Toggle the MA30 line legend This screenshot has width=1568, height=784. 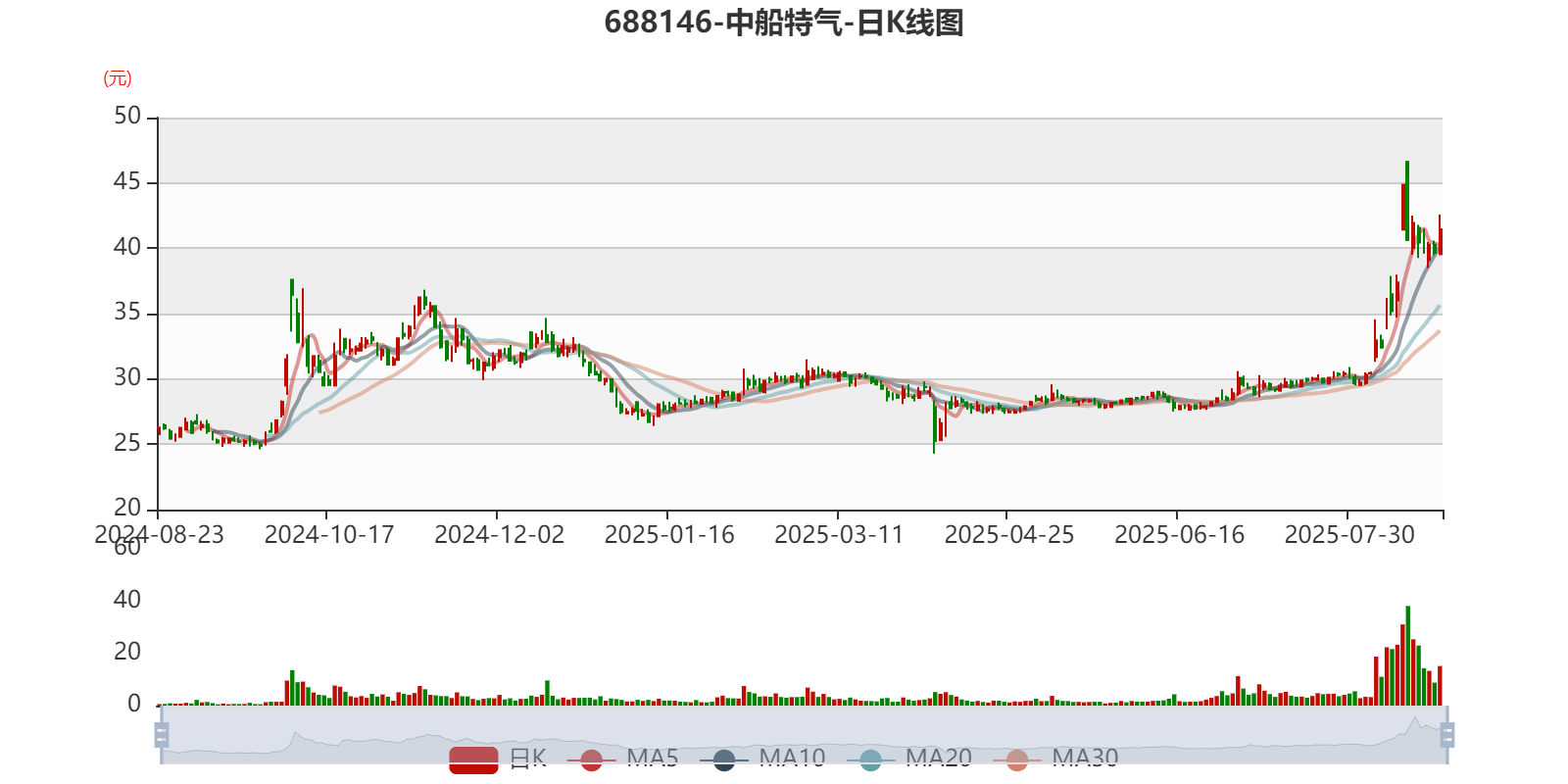1055,759
